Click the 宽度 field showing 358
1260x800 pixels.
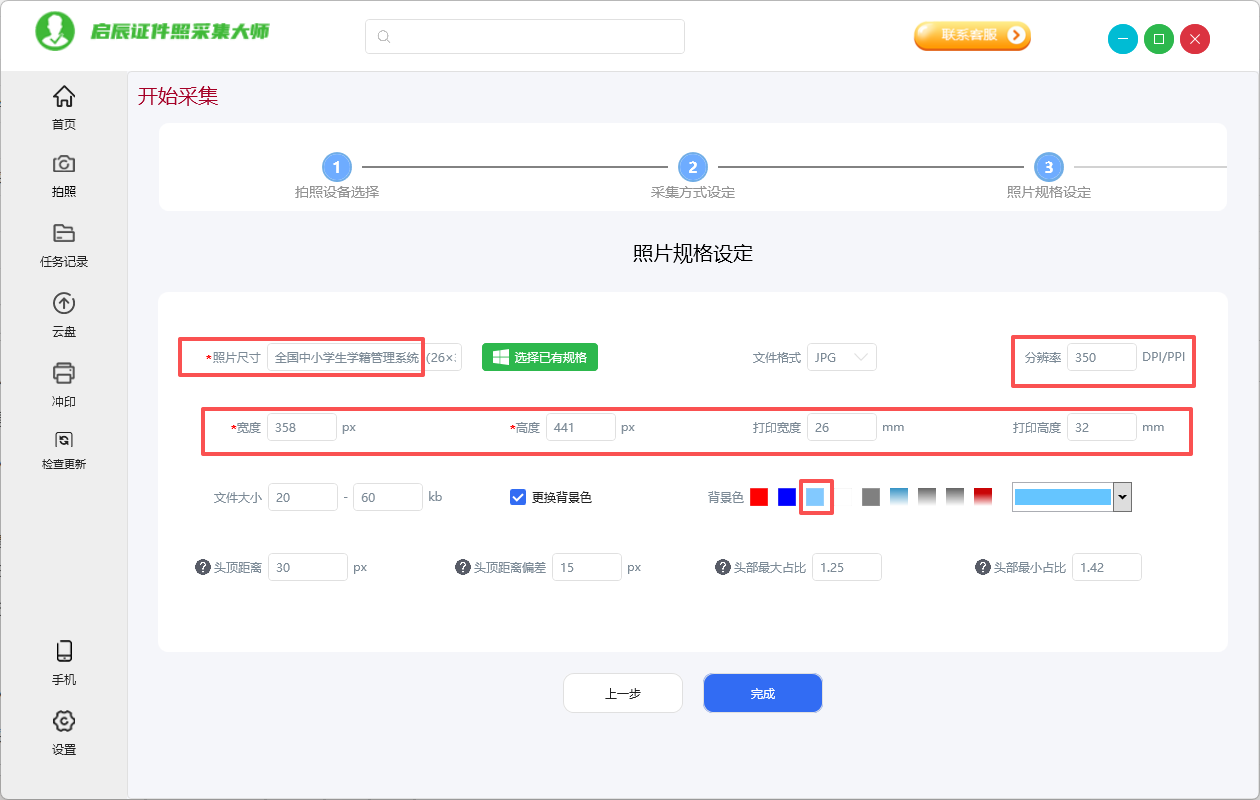pyautogui.click(x=302, y=427)
